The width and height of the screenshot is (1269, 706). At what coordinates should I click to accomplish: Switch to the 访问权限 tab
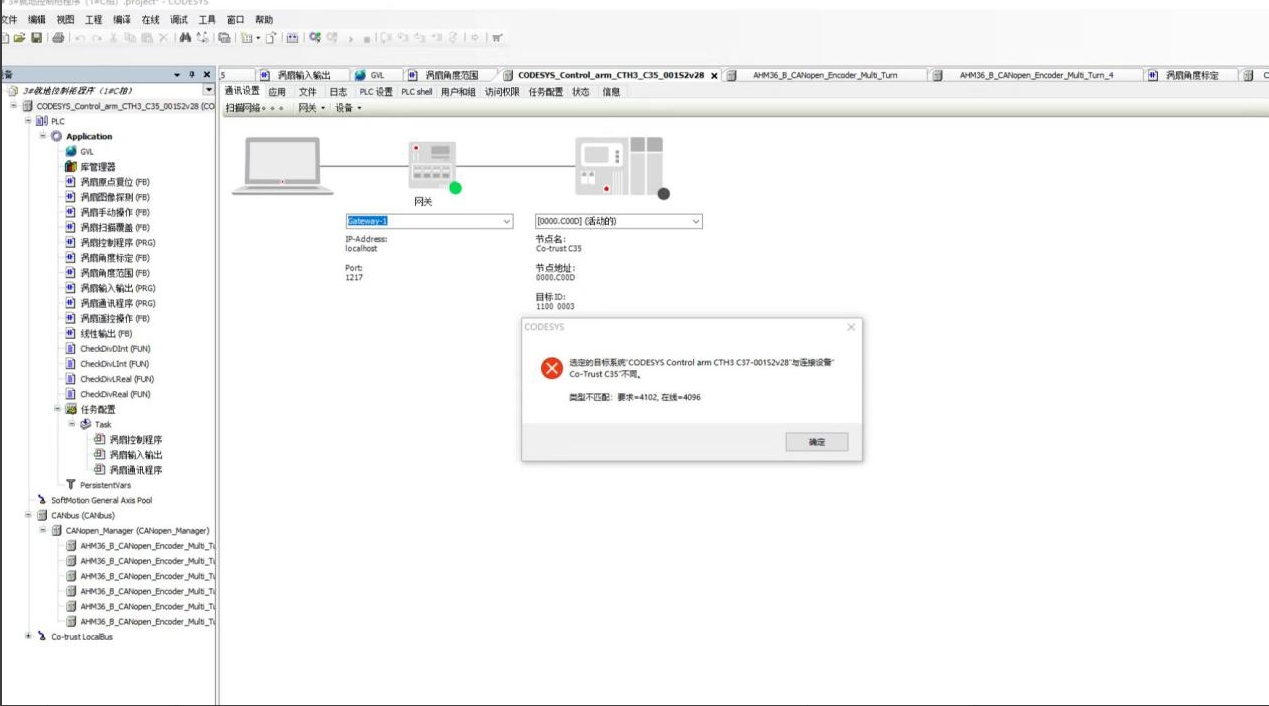502,92
